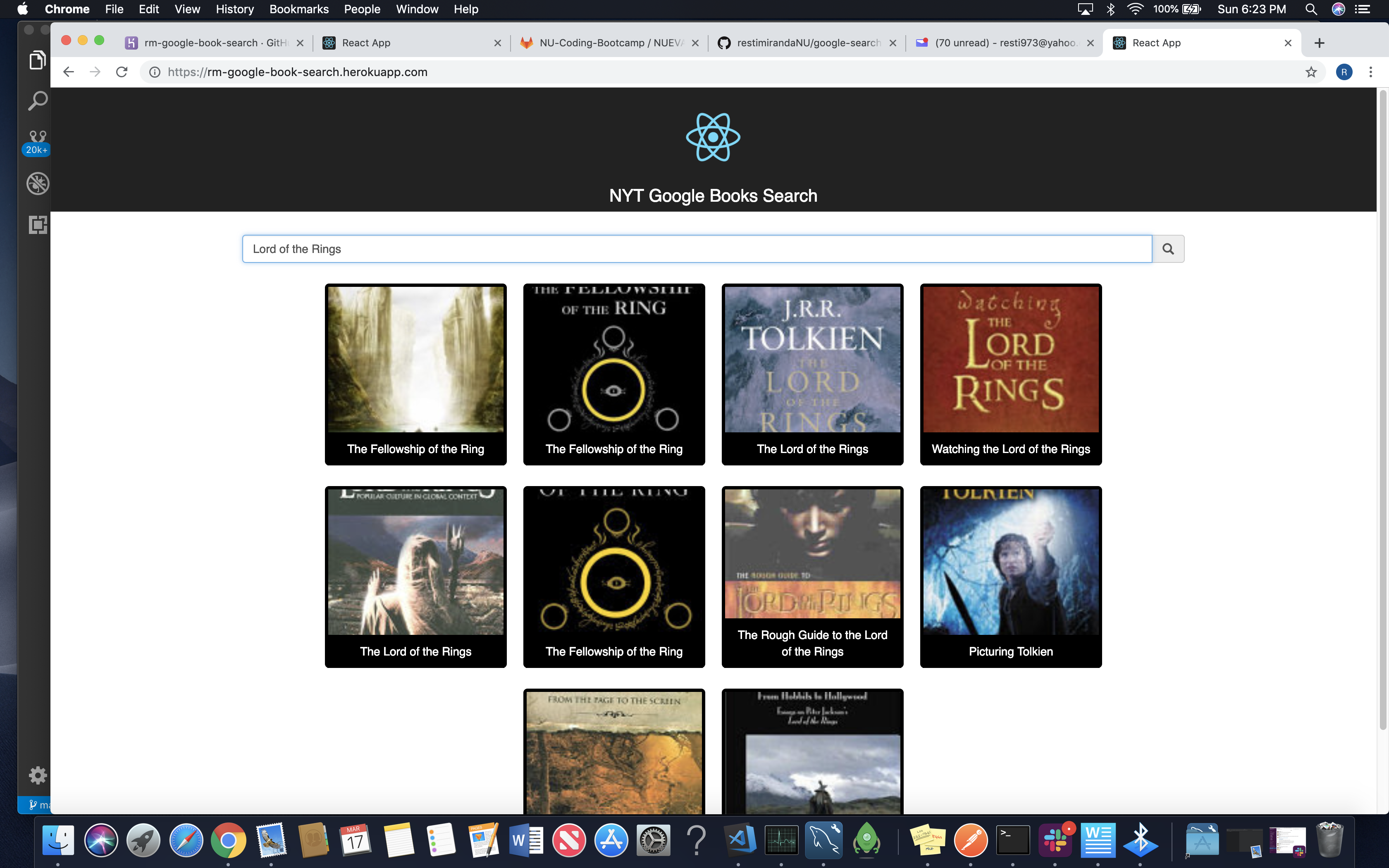Open the History menu
The image size is (1389, 868).
click(x=235, y=9)
